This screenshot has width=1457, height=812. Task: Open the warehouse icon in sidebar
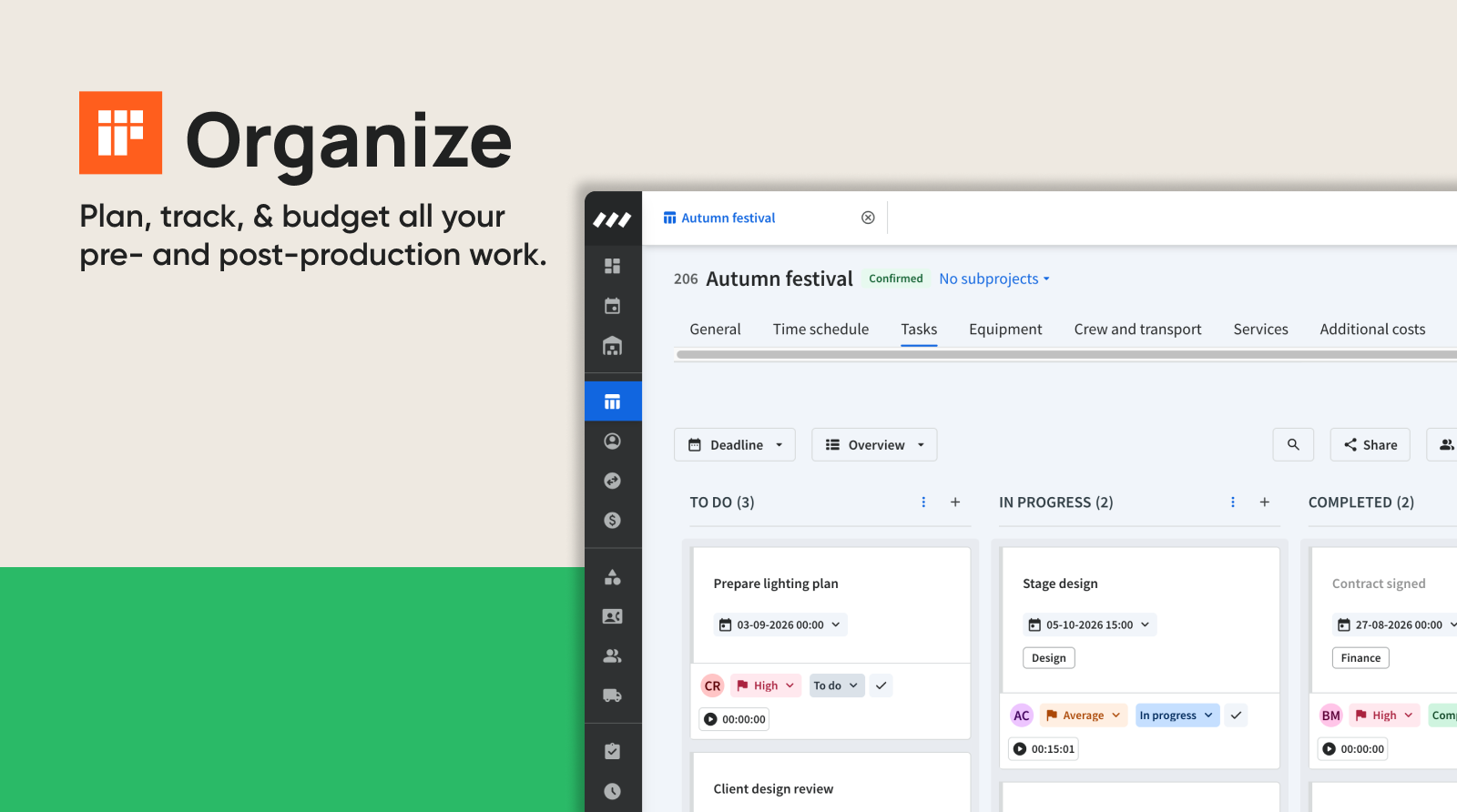click(x=612, y=346)
